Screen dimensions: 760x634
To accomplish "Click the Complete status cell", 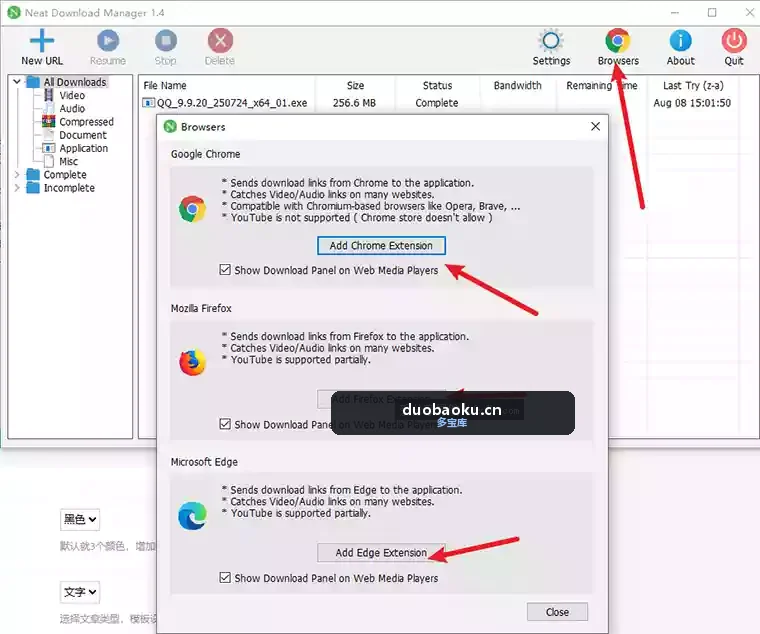I will 437,103.
